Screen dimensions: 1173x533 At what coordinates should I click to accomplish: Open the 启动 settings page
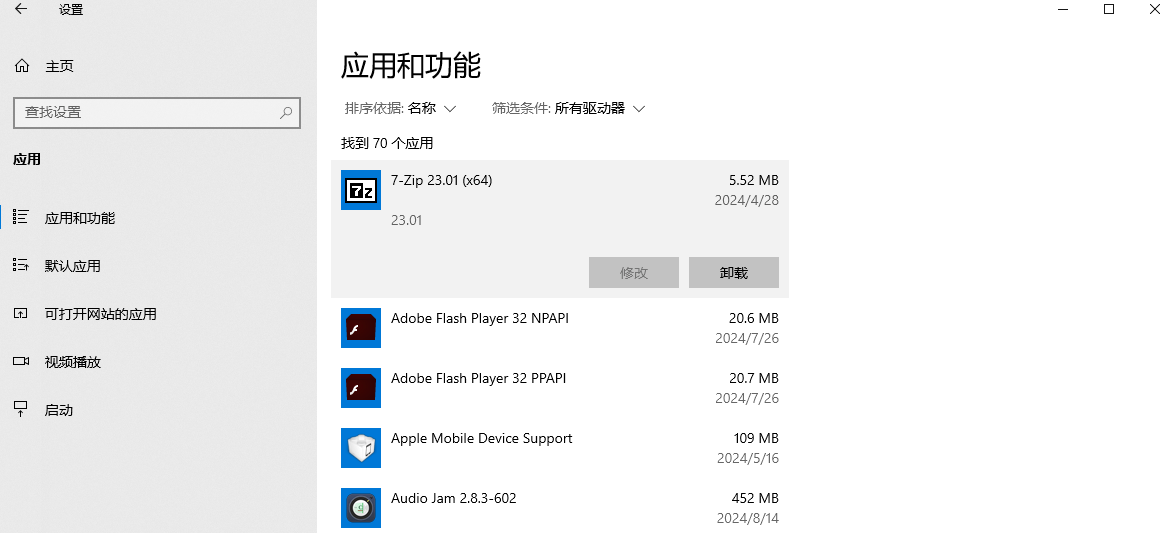click(59, 409)
